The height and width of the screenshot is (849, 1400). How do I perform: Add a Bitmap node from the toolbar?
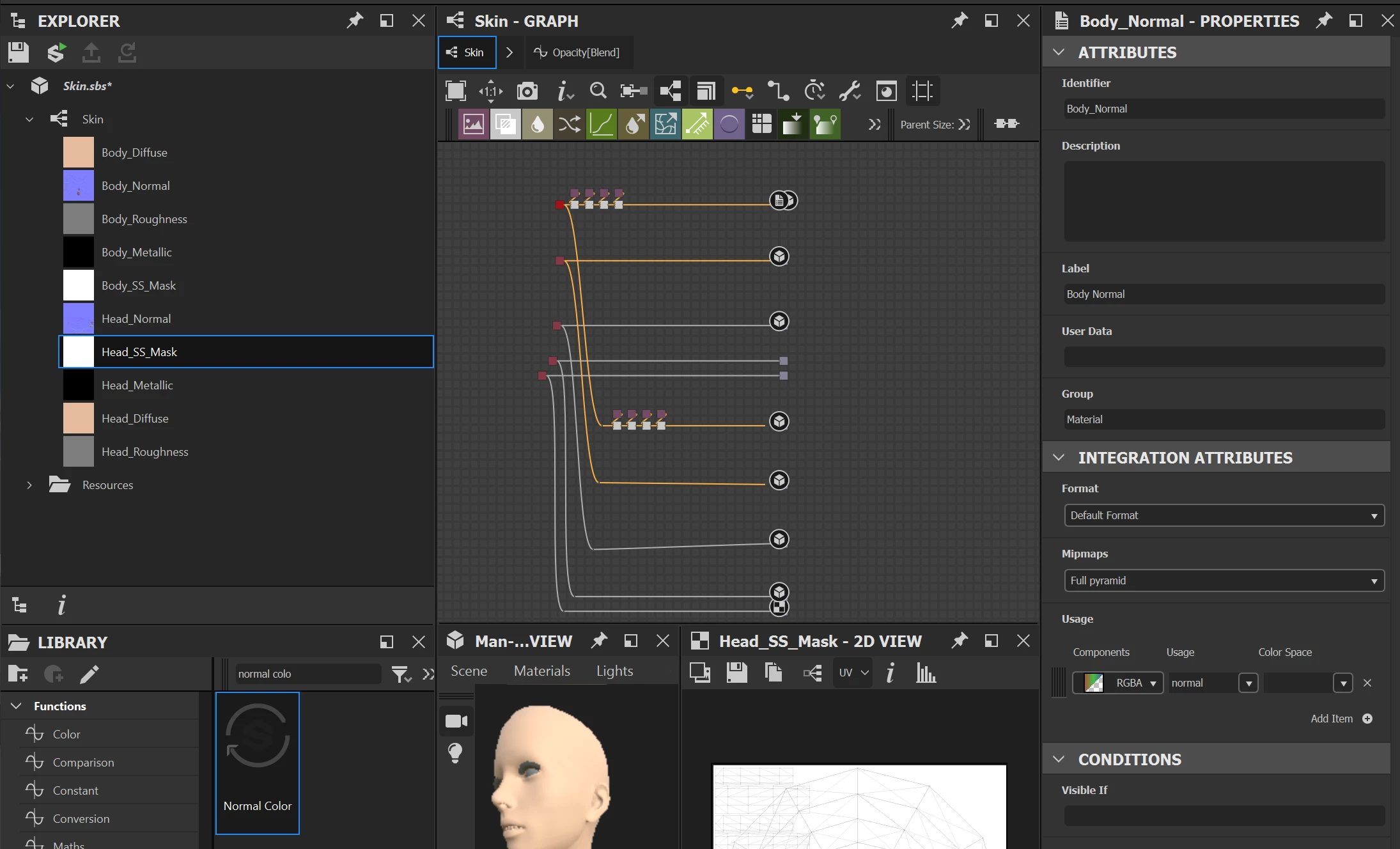473,124
